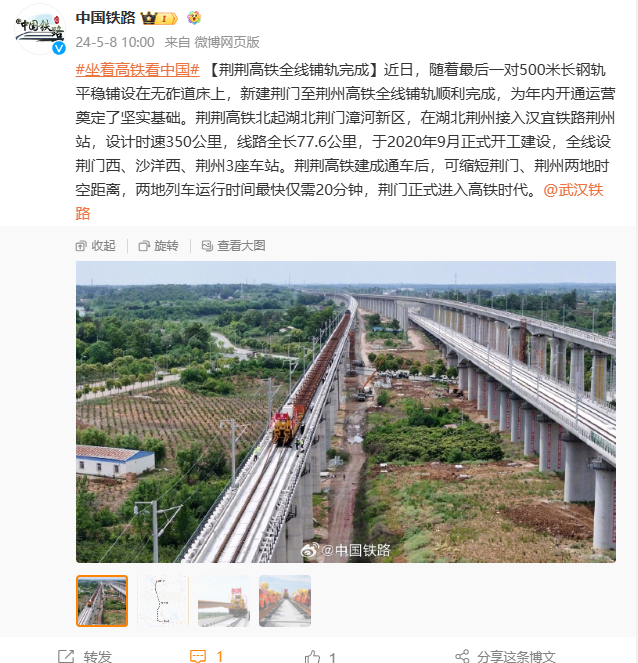Click 分享这条博文 share button
Image resolution: width=638 pixels, height=663 pixels.
506,656
